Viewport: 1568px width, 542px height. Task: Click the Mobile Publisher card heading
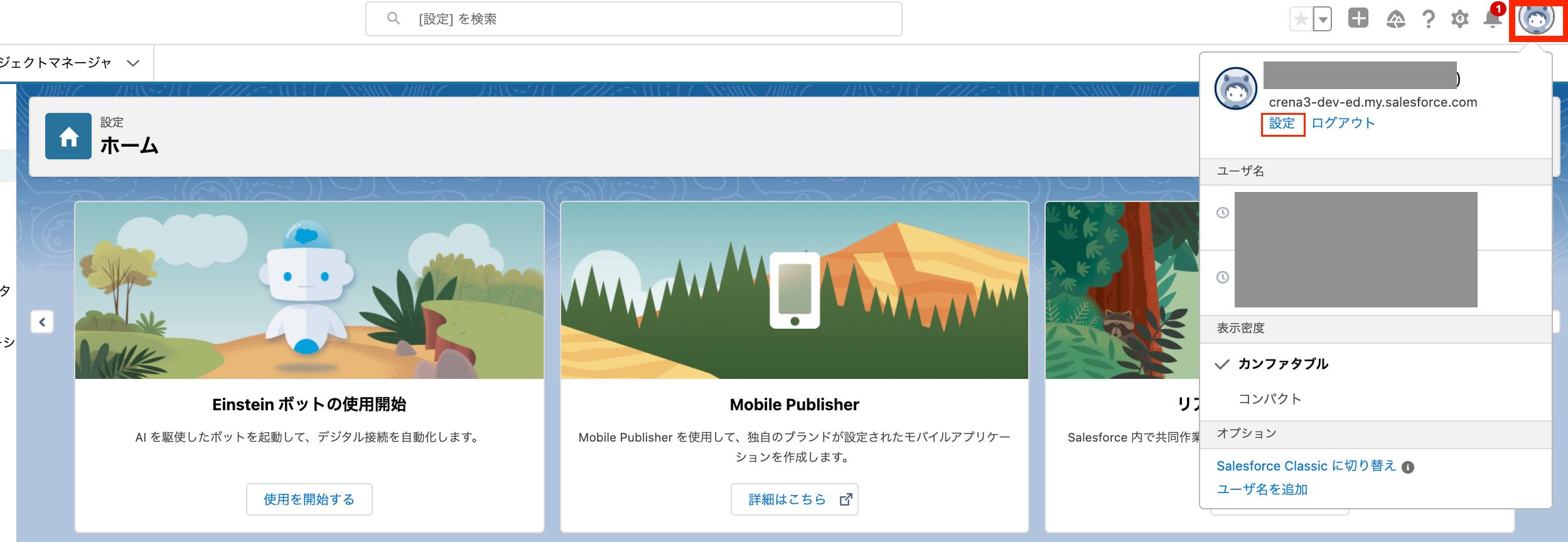tap(795, 405)
